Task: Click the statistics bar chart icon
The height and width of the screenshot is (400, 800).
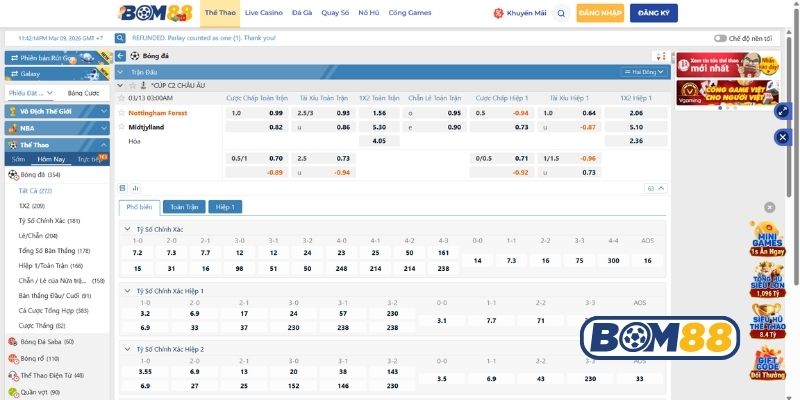Action: tap(135, 188)
